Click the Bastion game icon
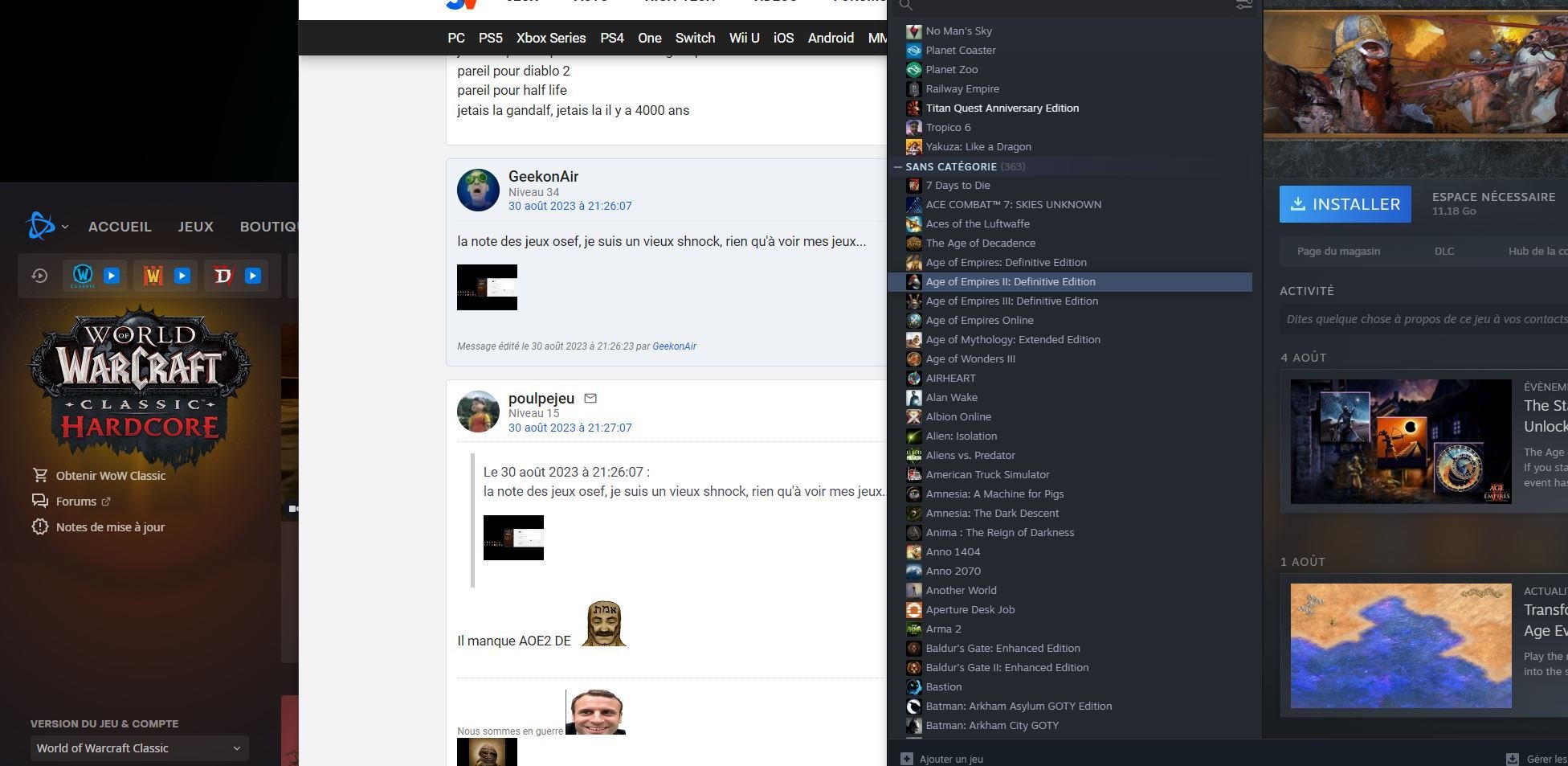Screen dimensions: 1568x766 tap(913, 687)
